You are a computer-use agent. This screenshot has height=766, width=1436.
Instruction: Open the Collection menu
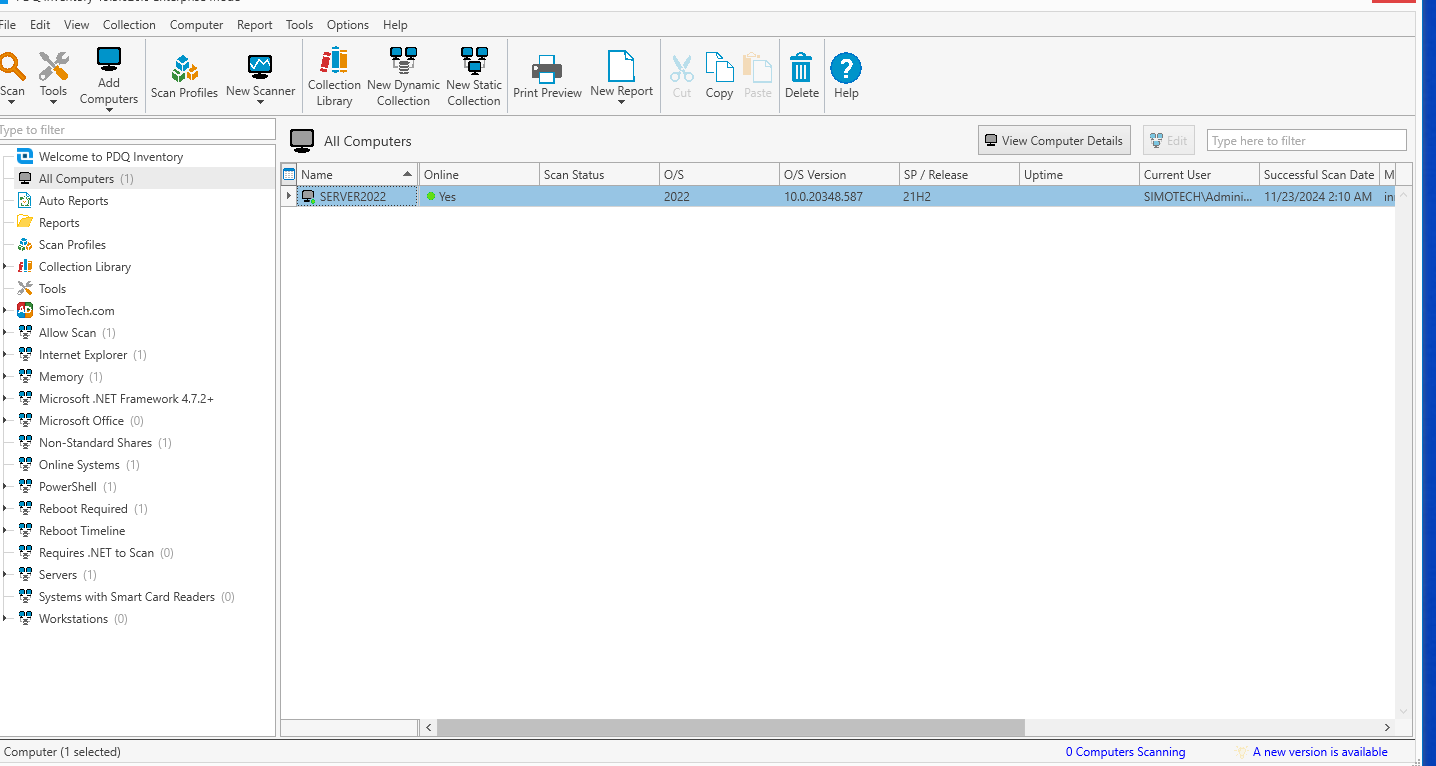(129, 25)
